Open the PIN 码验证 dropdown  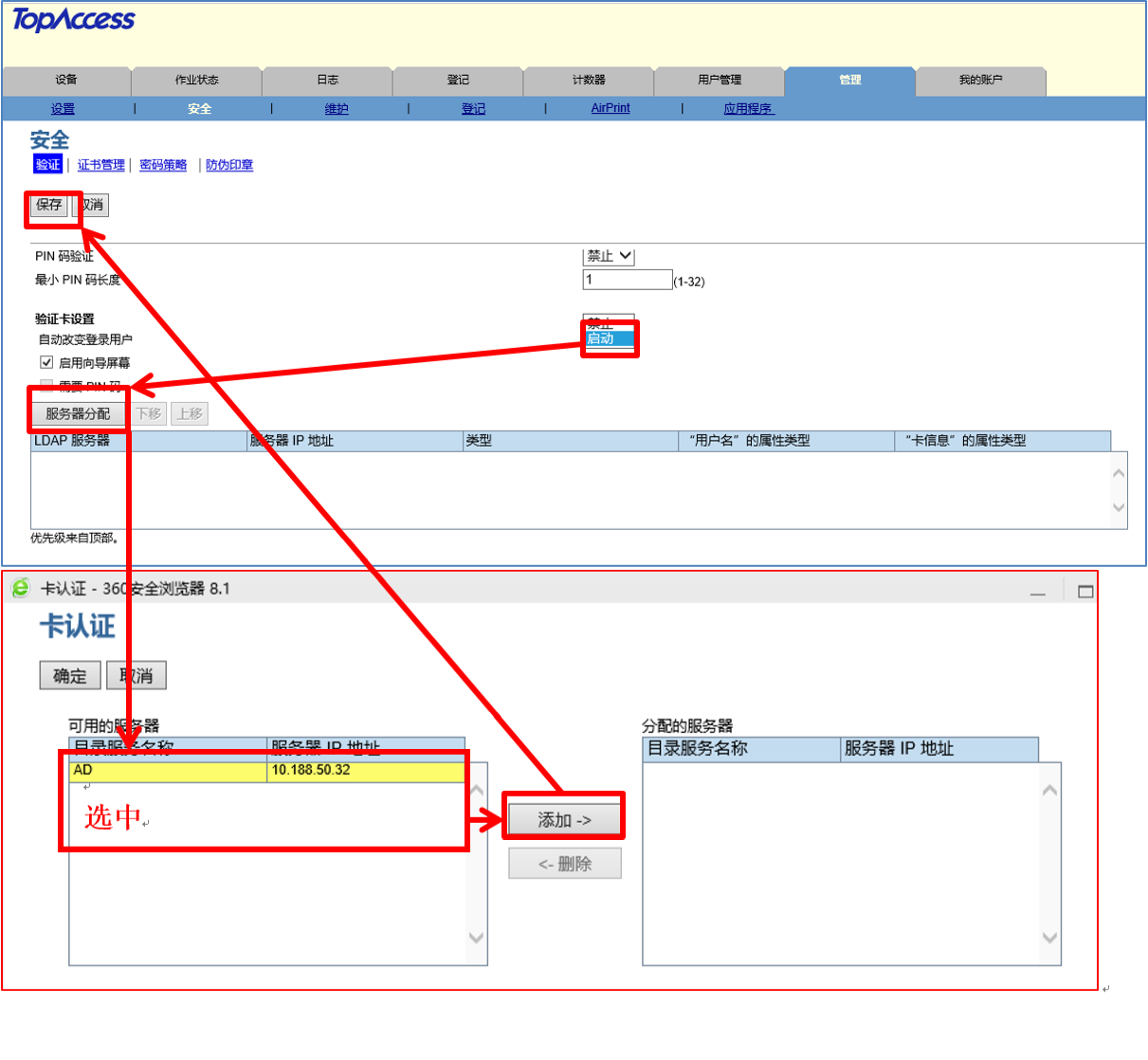point(609,256)
